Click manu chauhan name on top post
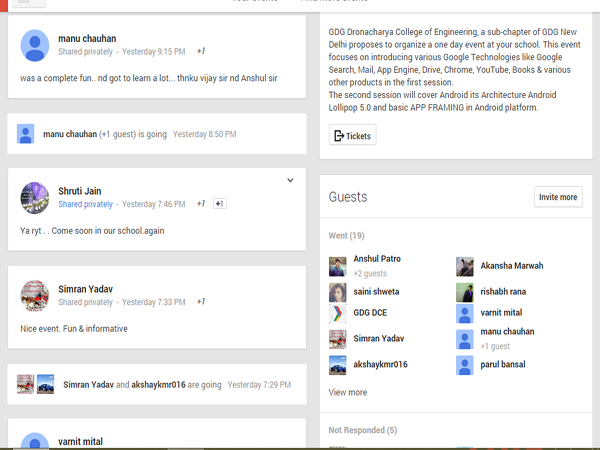The width and height of the screenshot is (600, 450). tap(87, 39)
